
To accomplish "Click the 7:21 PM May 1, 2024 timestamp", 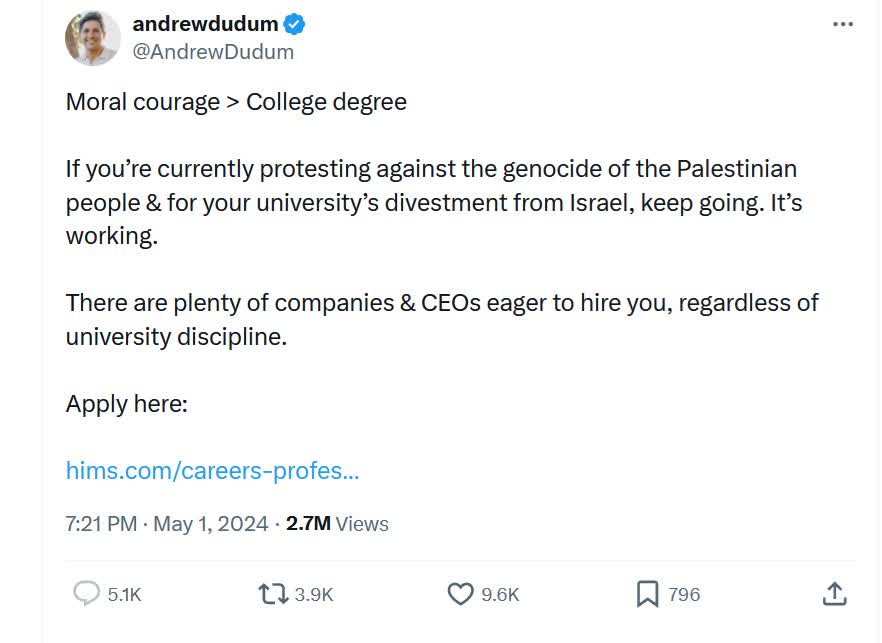I will coord(167,523).
